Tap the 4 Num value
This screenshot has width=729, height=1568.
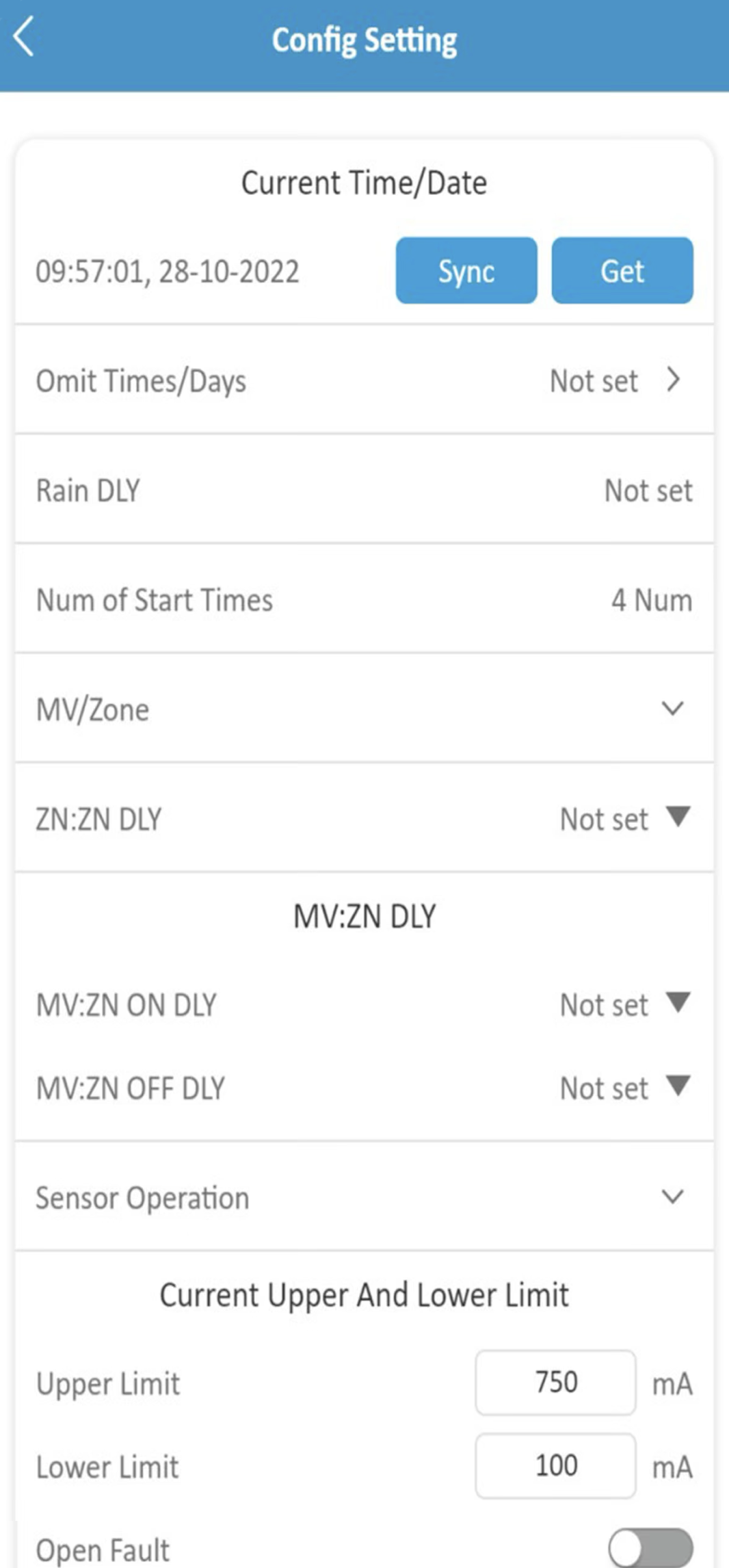651,600
